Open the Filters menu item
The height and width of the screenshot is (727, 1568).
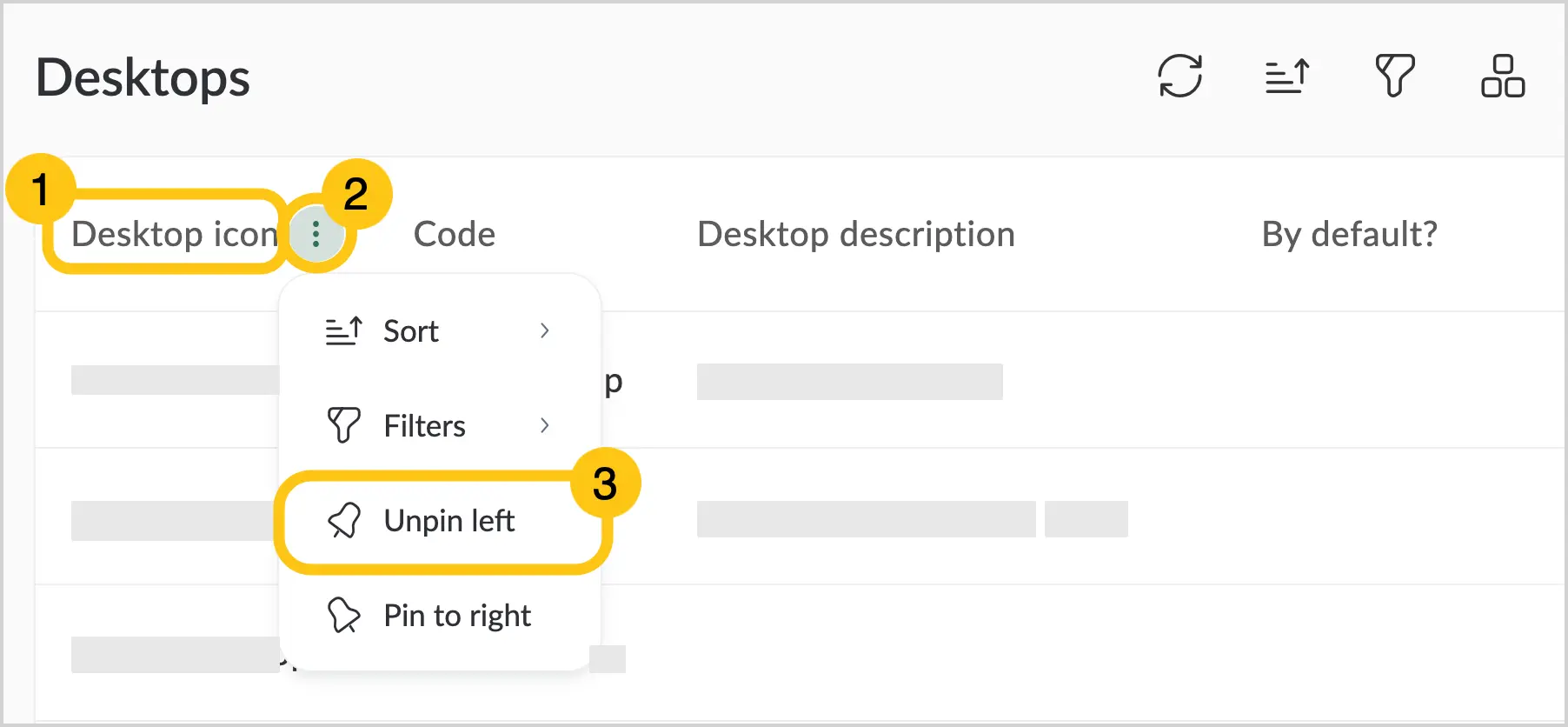440,426
